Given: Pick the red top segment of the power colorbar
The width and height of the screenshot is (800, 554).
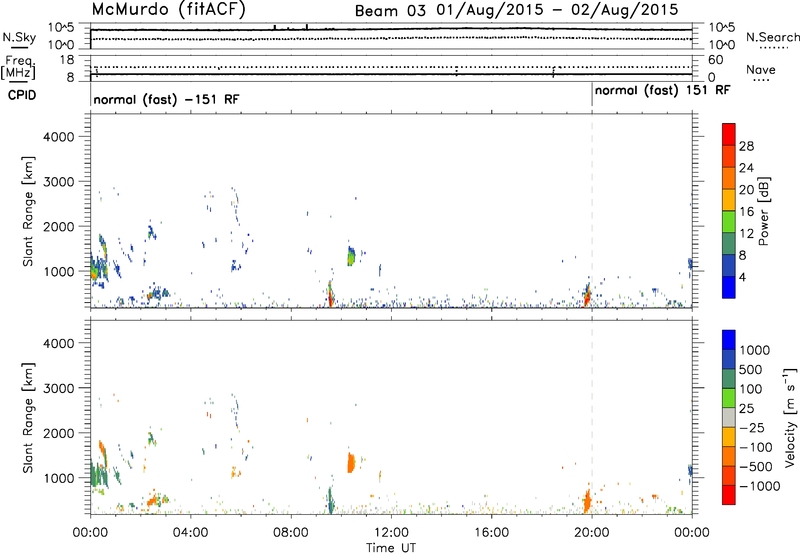Looking at the screenshot, I should 729,134.
